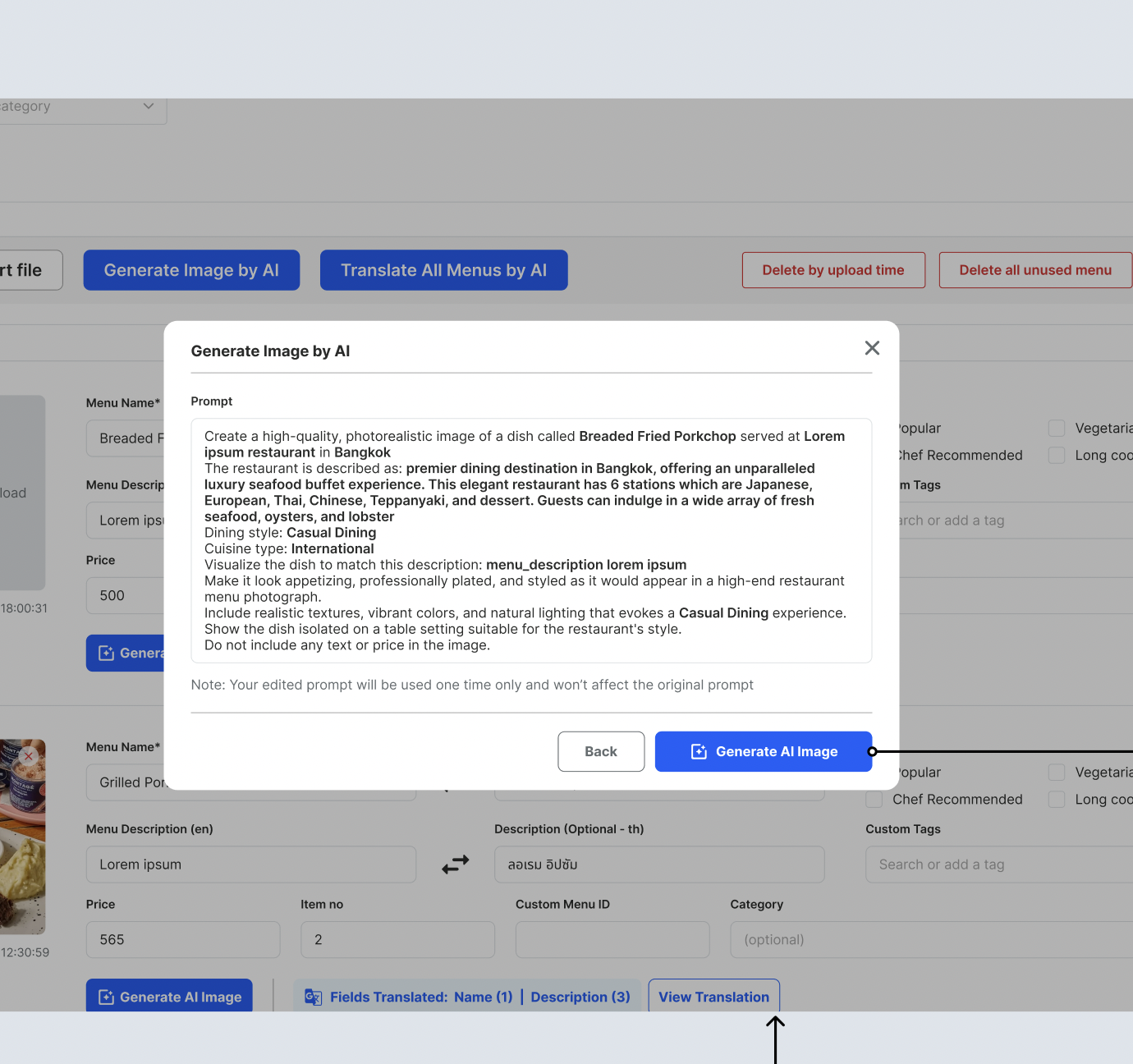Click the translate icon beside Fields Translated

[313, 997]
